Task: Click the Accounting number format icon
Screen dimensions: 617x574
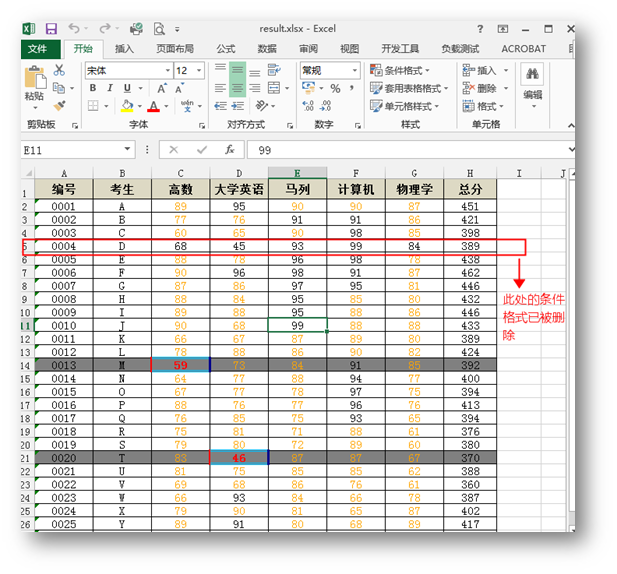Action: coord(308,88)
